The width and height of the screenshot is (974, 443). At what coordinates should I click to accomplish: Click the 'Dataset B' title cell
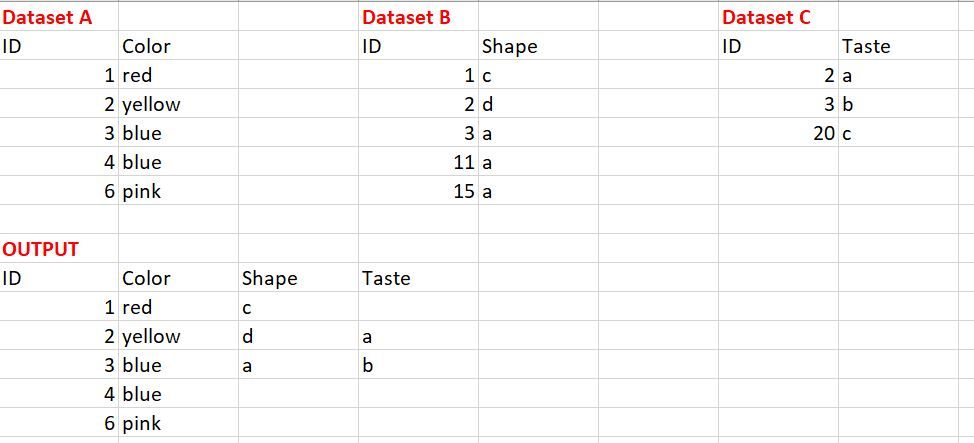coord(406,17)
